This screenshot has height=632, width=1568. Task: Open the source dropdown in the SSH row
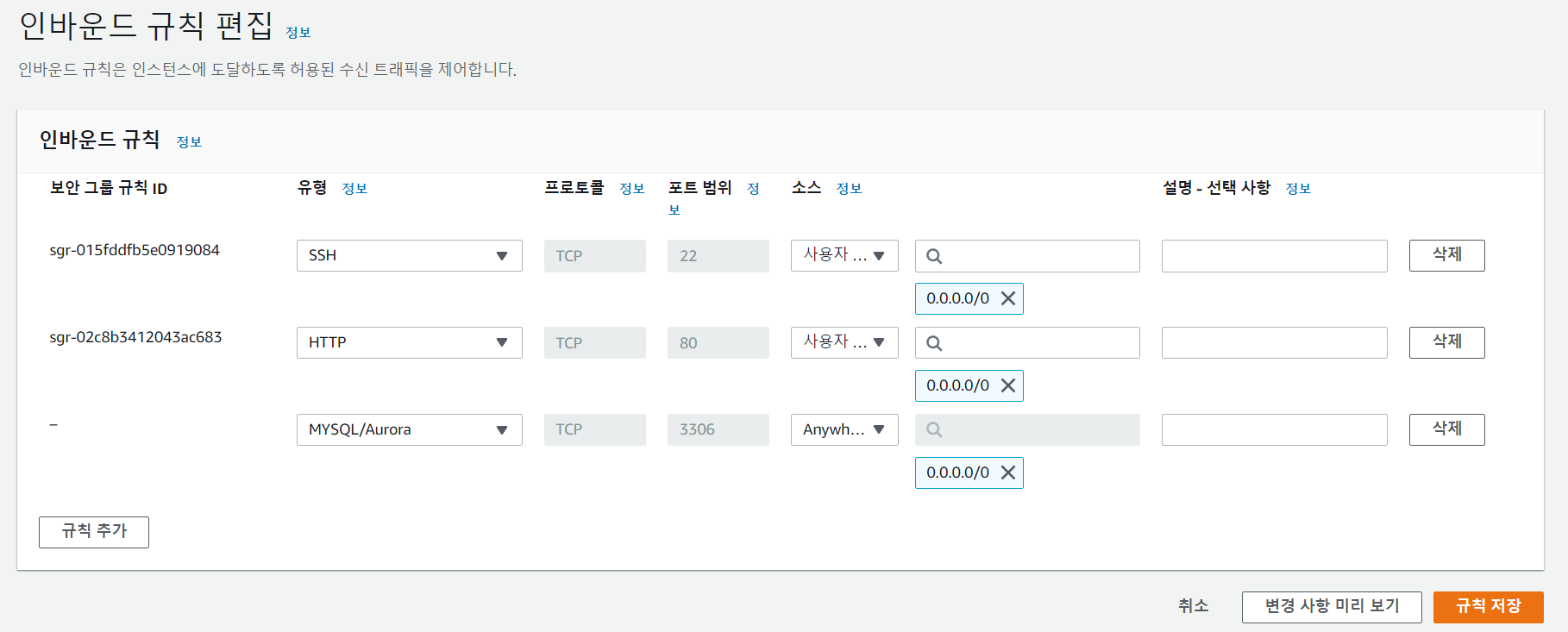pos(844,256)
